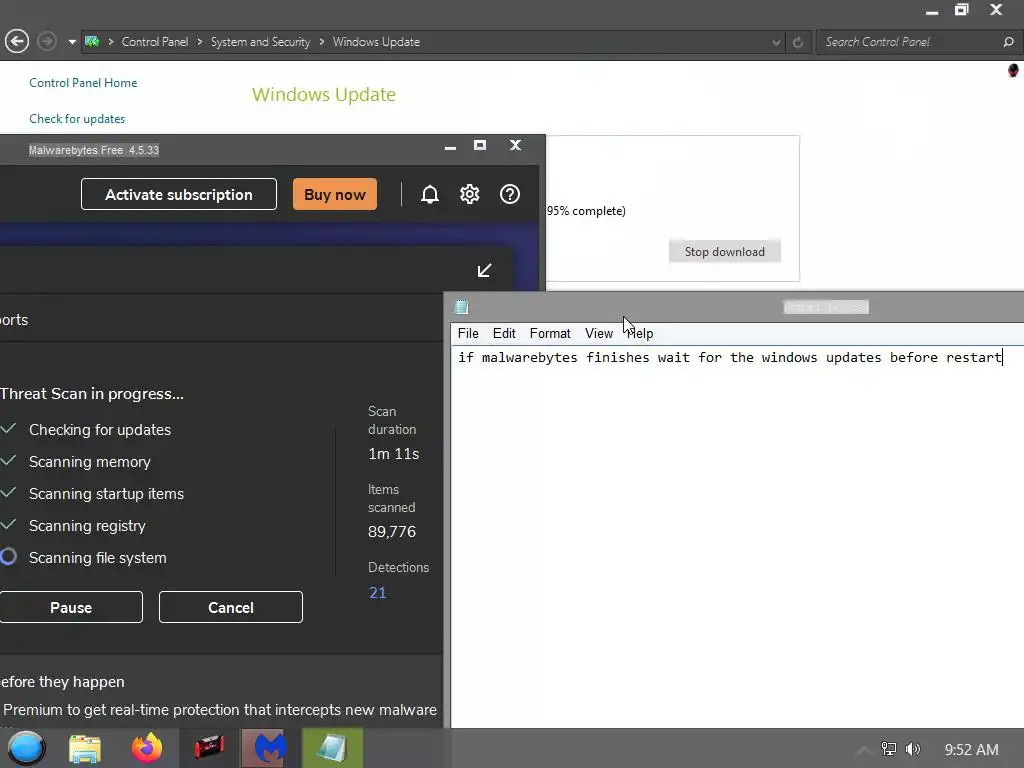Click Malwarebytes Free 4.5.33 title text

coord(94,150)
